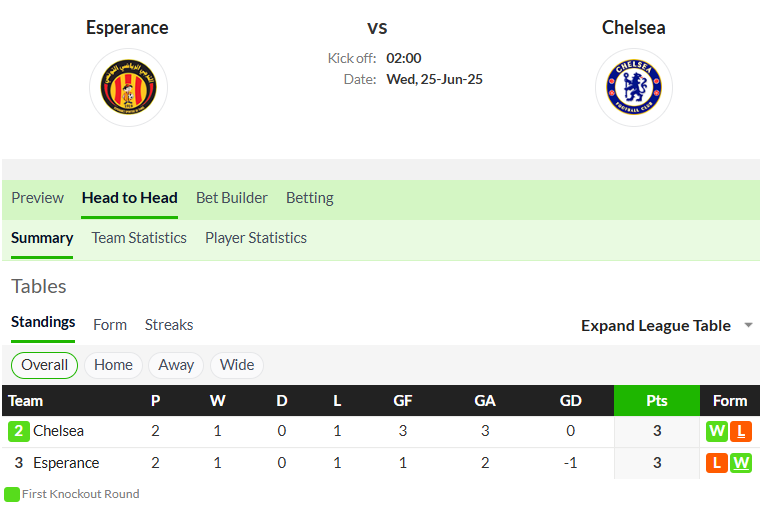This screenshot has height=518, width=760.
Task: Click Chelsea's orange L form badge
Action: (741, 431)
